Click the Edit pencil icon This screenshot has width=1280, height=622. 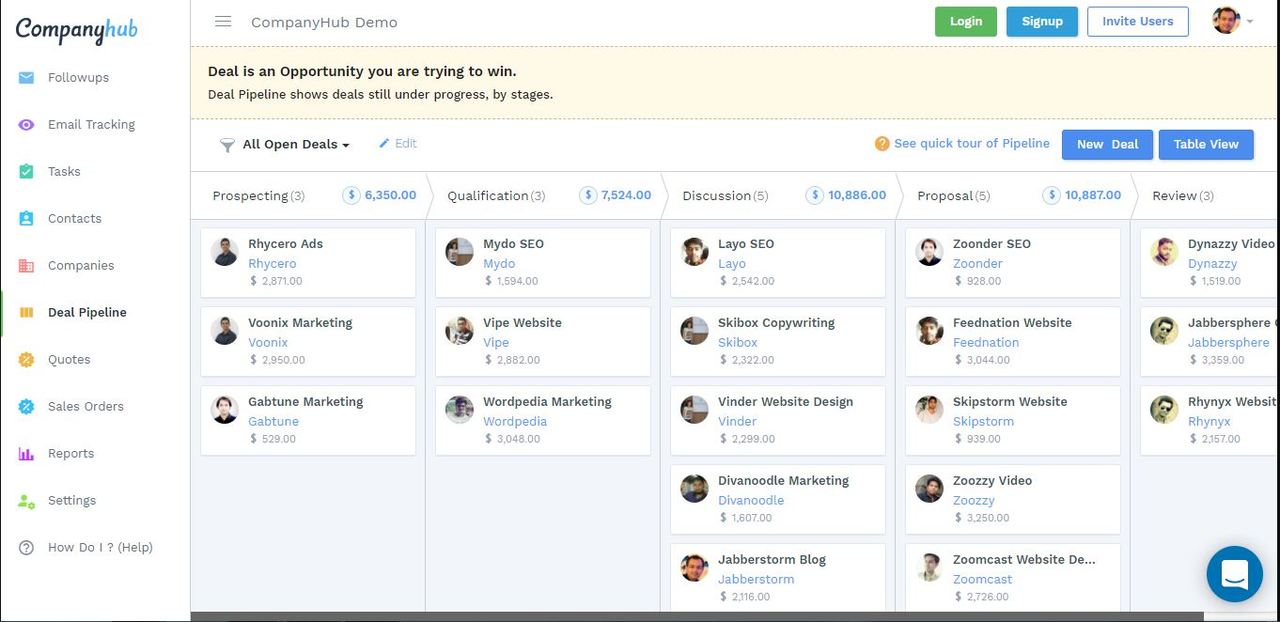click(384, 144)
